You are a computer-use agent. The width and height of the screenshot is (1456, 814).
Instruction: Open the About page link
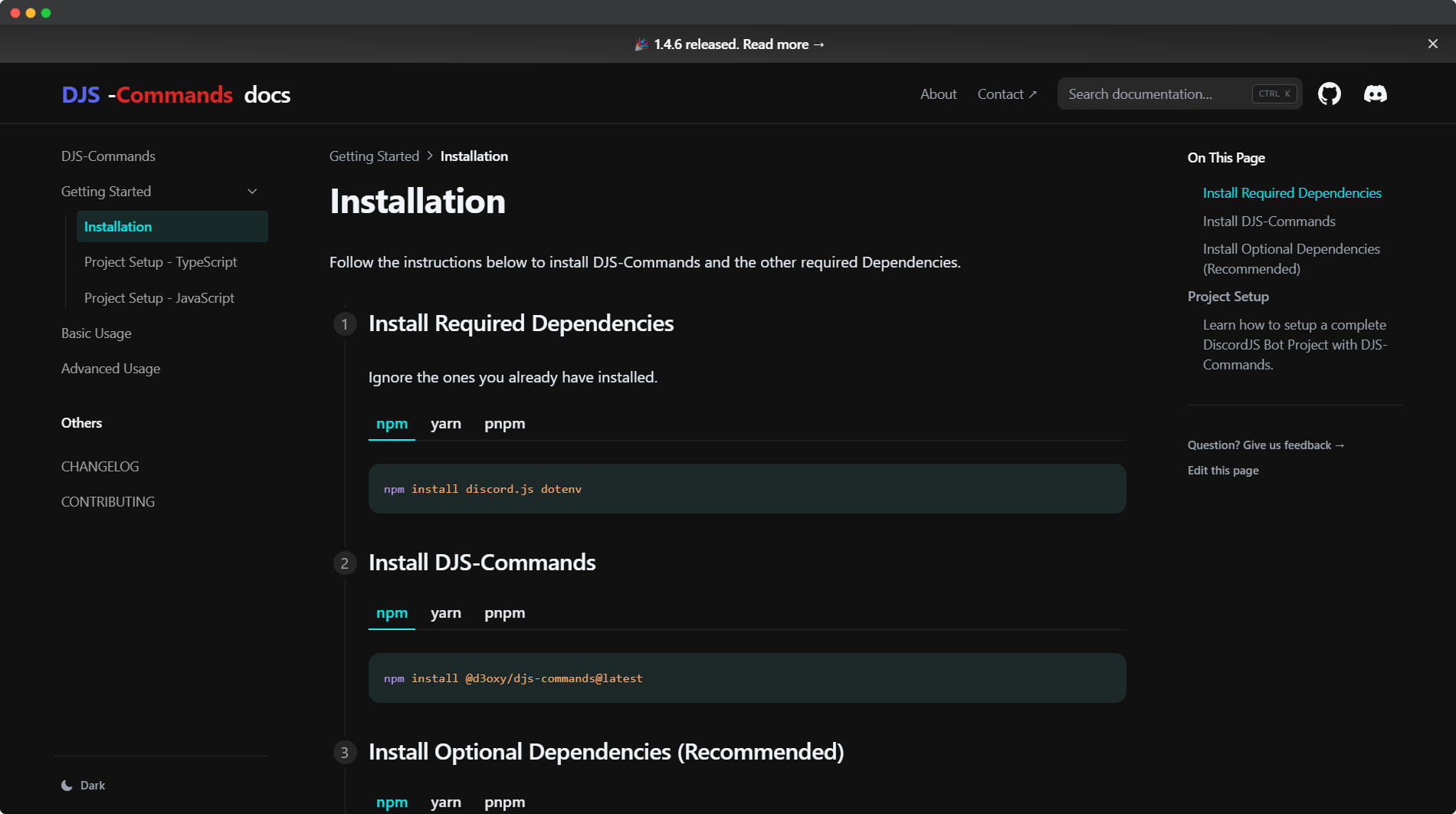[x=938, y=94]
